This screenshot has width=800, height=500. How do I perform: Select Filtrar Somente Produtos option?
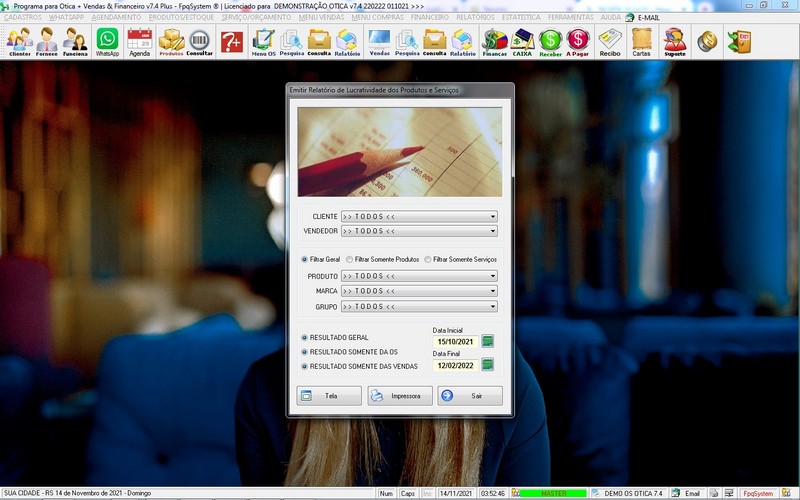click(x=349, y=259)
